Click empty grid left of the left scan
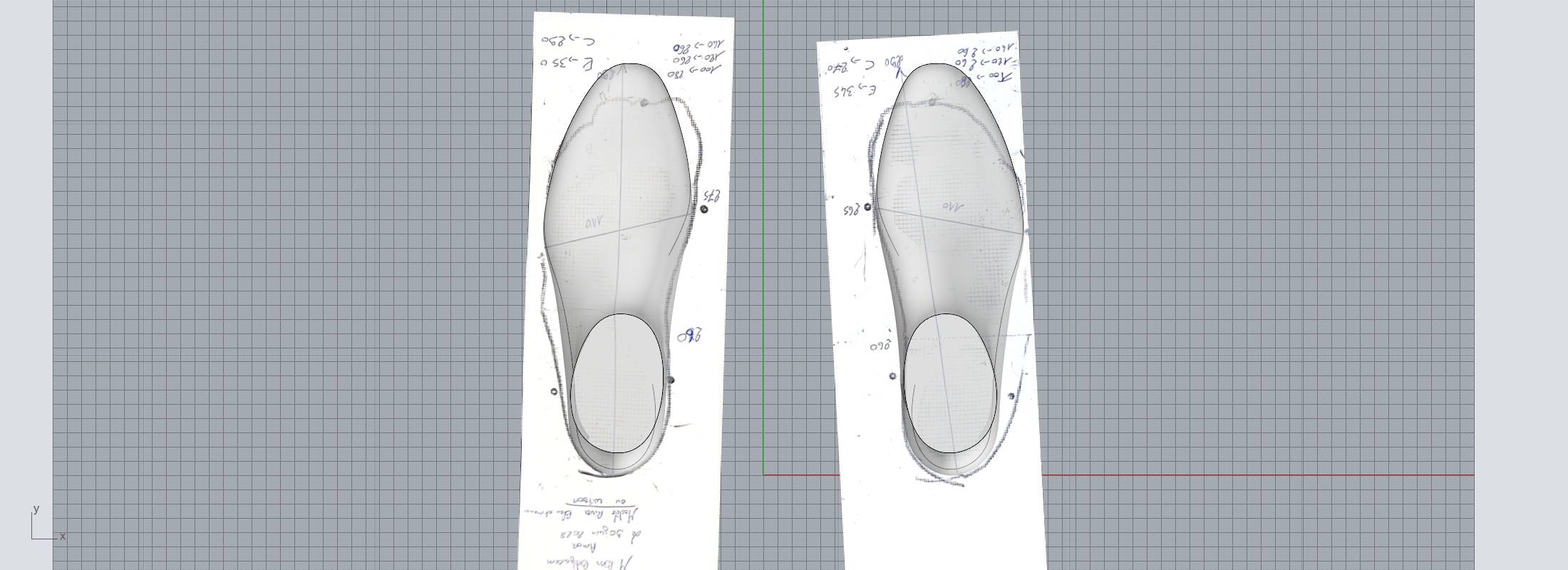This screenshot has width=1568, height=570. click(285, 285)
